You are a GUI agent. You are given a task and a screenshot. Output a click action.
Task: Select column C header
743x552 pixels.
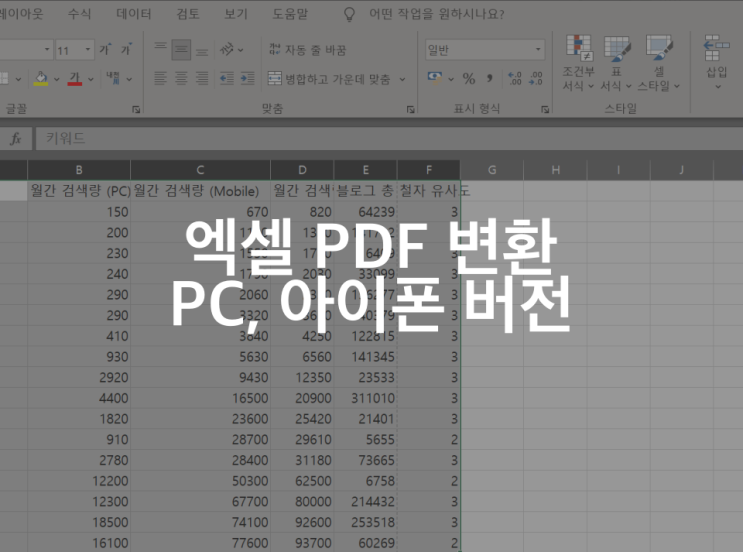[x=200, y=170]
